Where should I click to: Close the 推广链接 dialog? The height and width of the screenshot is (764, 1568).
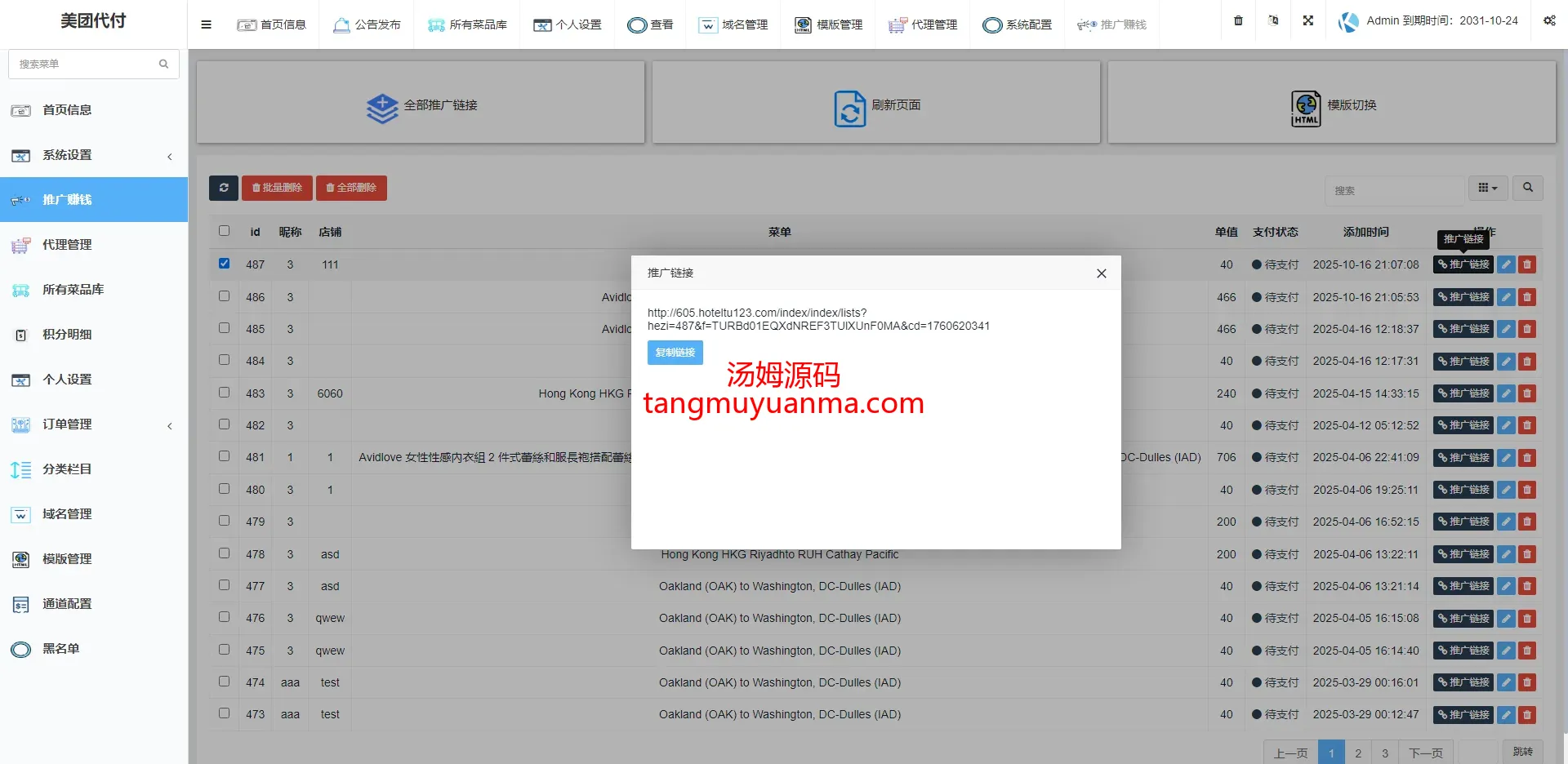pos(1101,273)
